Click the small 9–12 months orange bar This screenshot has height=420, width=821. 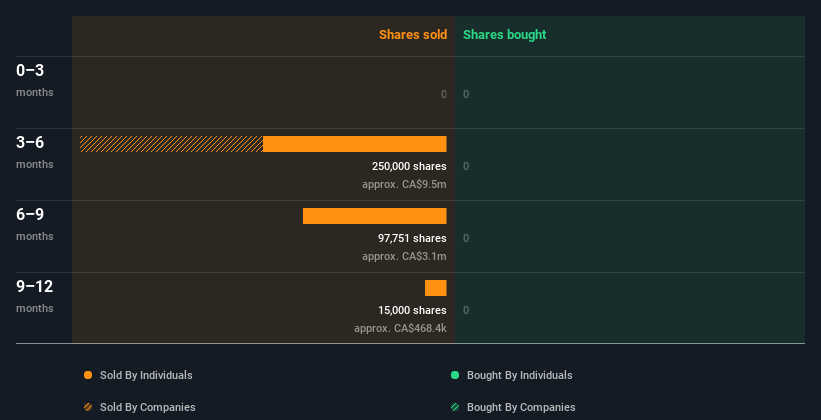(x=435, y=288)
